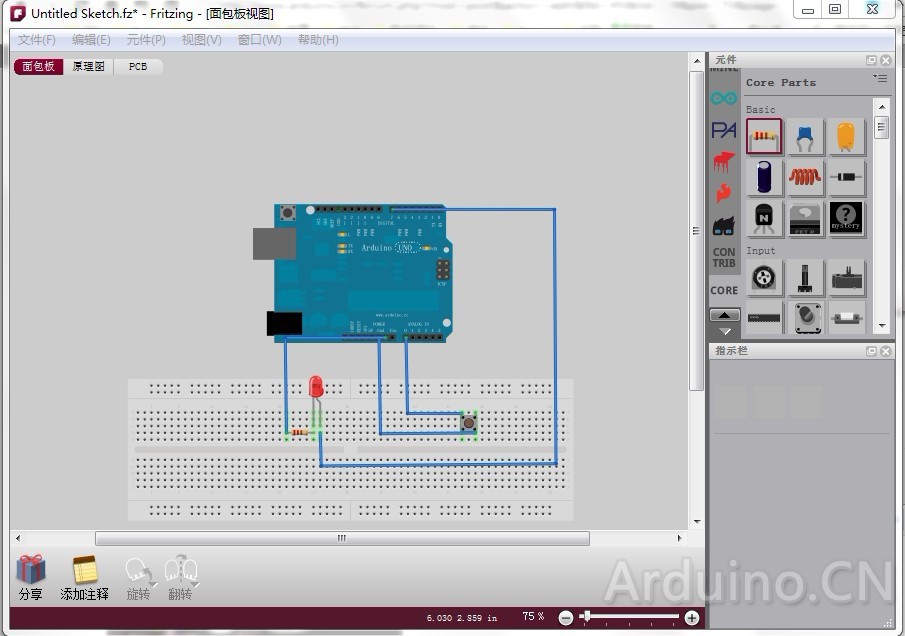Select the third part in Input row one
The width and height of the screenshot is (905, 636).
pos(846,278)
